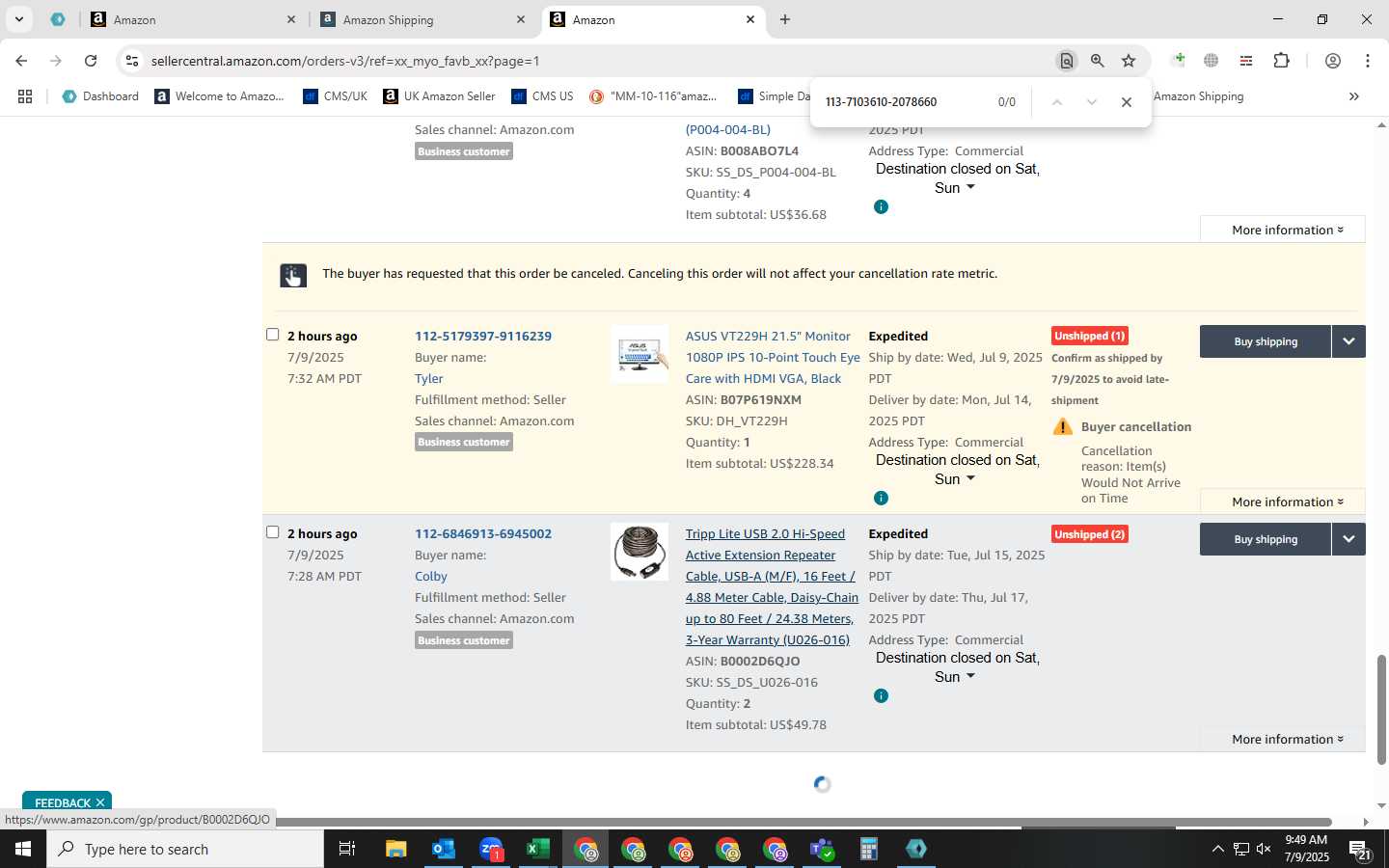Go to next find result arrow

point(1092,102)
